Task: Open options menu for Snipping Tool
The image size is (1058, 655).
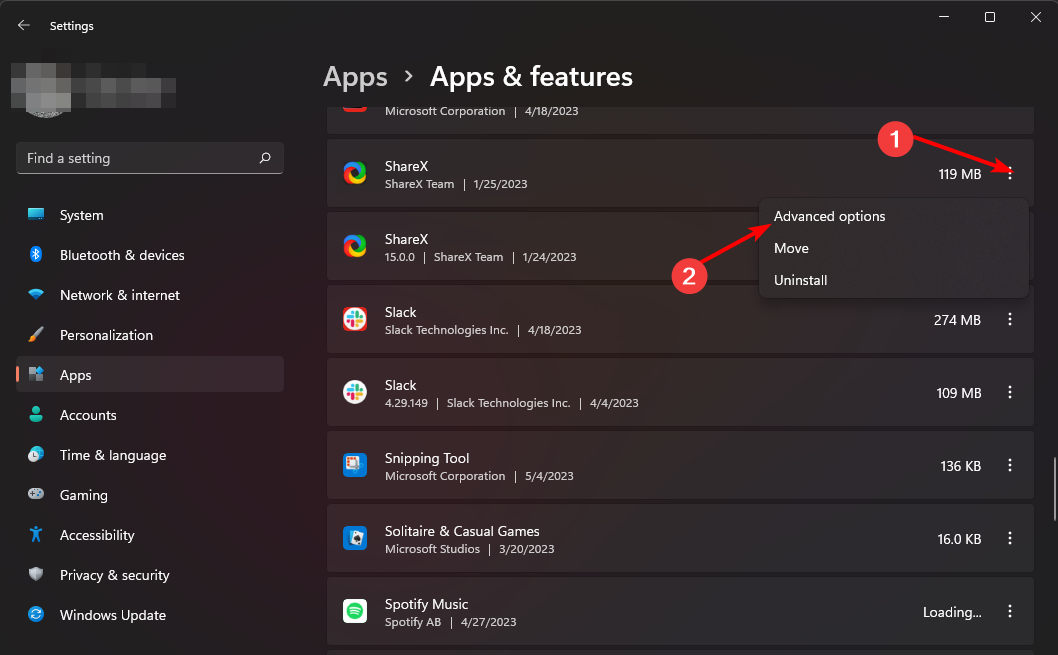Action: tap(1010, 465)
